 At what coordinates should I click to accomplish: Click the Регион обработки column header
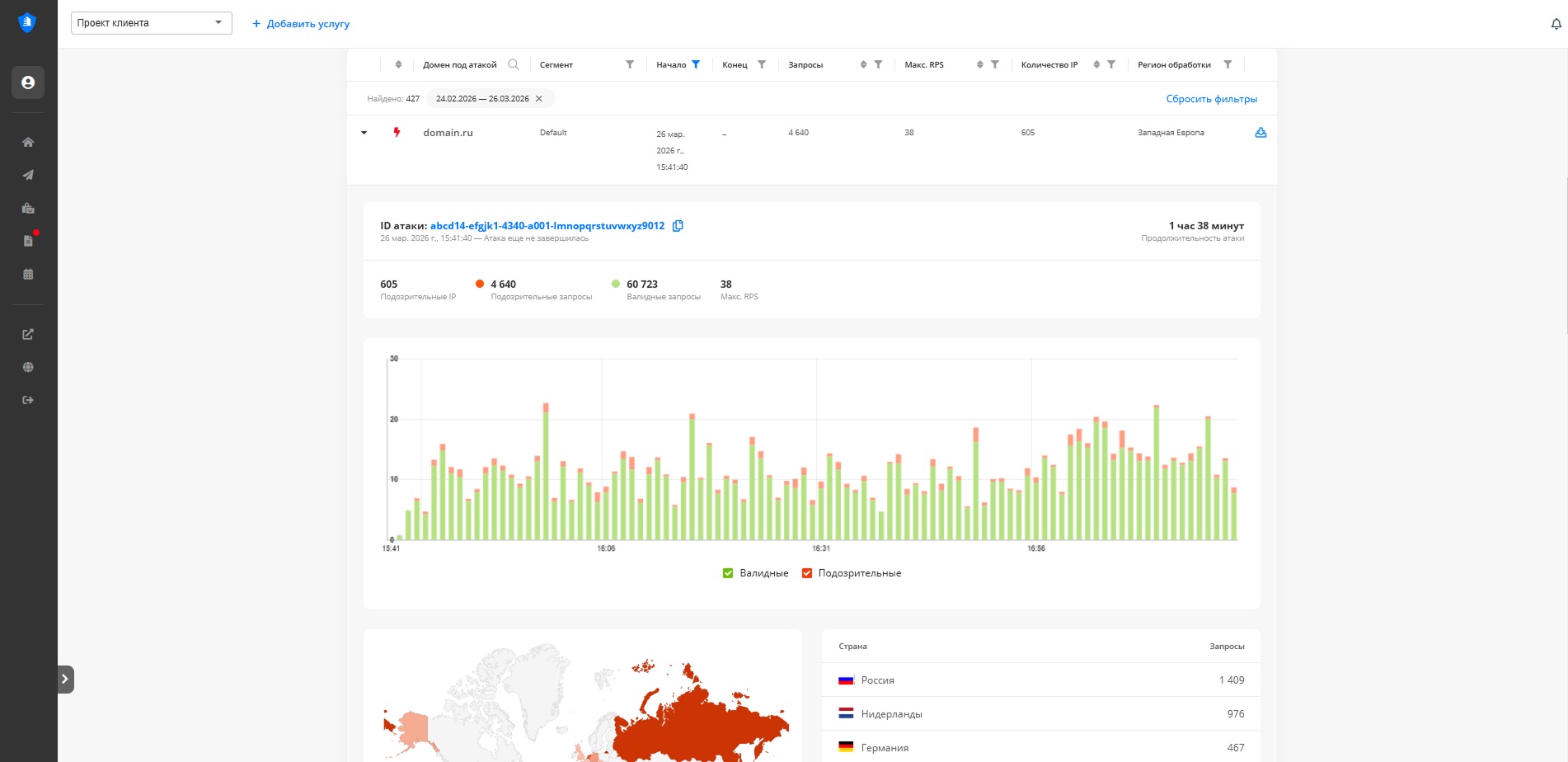pos(1174,64)
